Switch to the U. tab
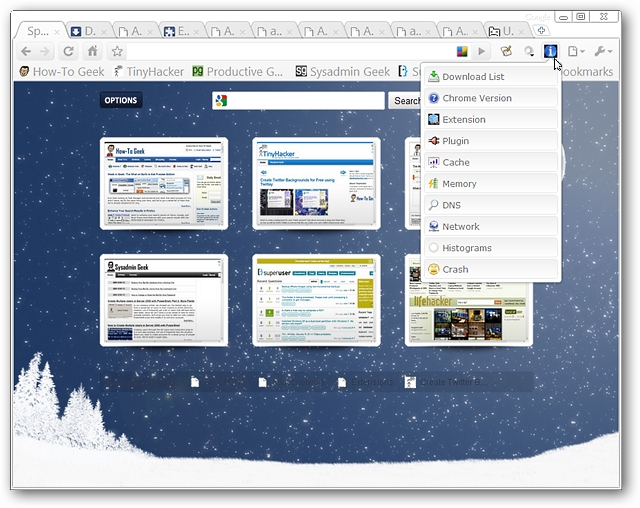This screenshot has height=508, width=640. pyautogui.click(x=507, y=31)
